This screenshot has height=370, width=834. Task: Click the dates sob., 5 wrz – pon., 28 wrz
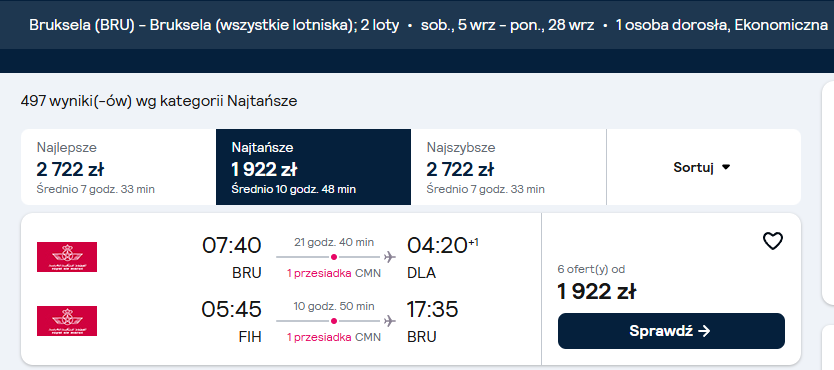click(x=507, y=25)
